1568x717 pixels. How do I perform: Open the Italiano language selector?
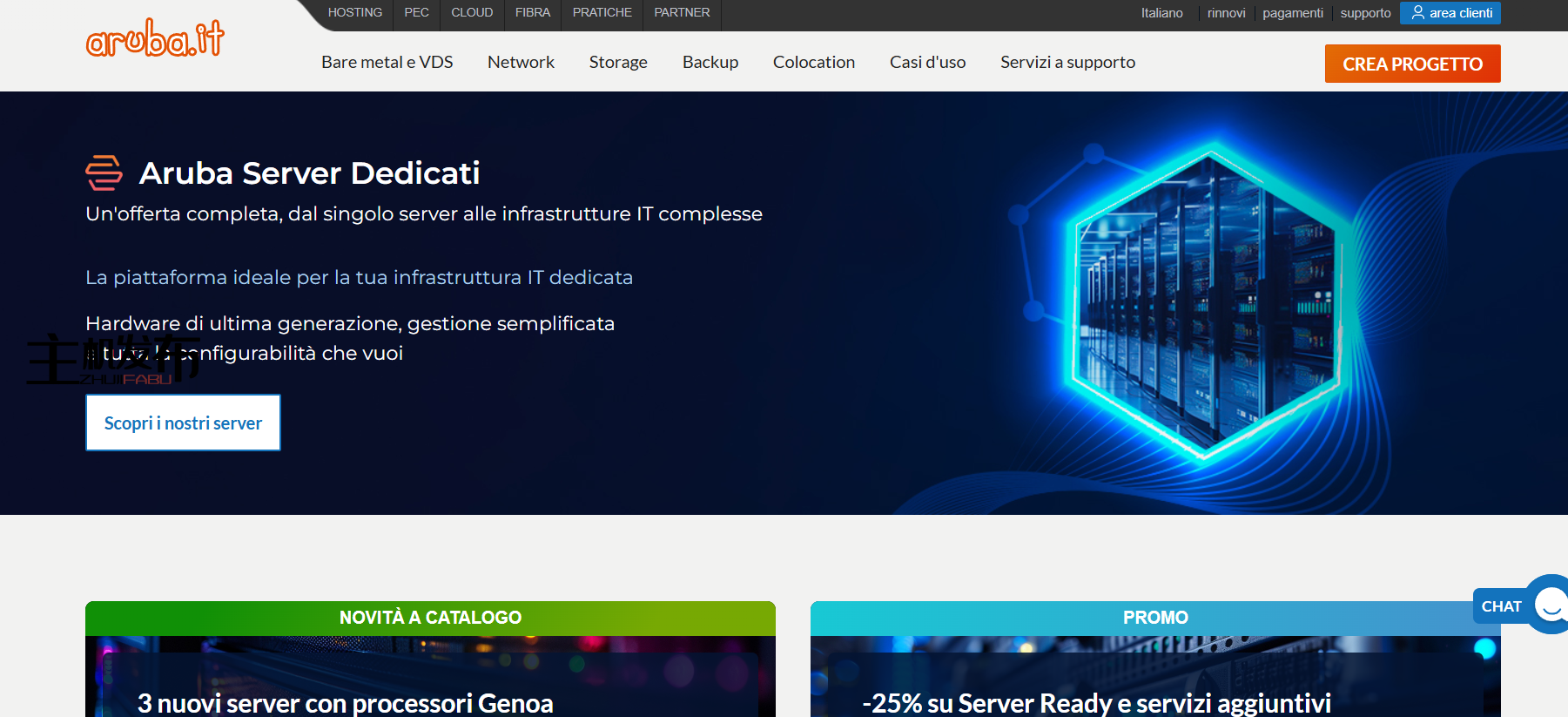[x=1161, y=13]
